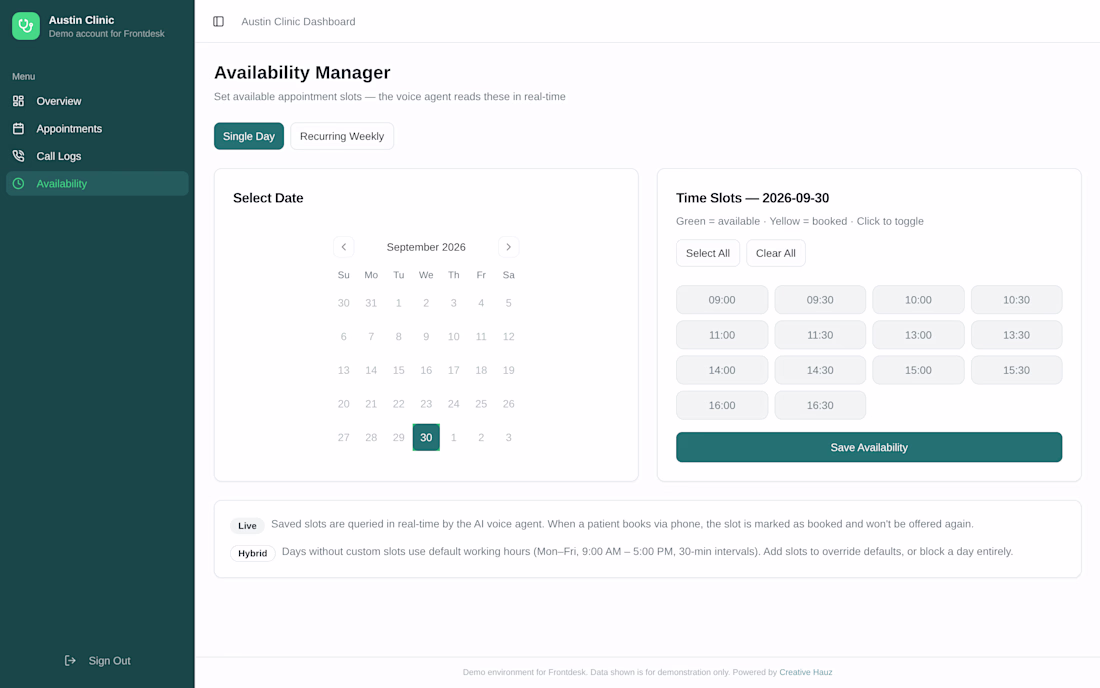Click the Appointments calendar icon
The height and width of the screenshot is (688, 1100).
pyautogui.click(x=18, y=128)
